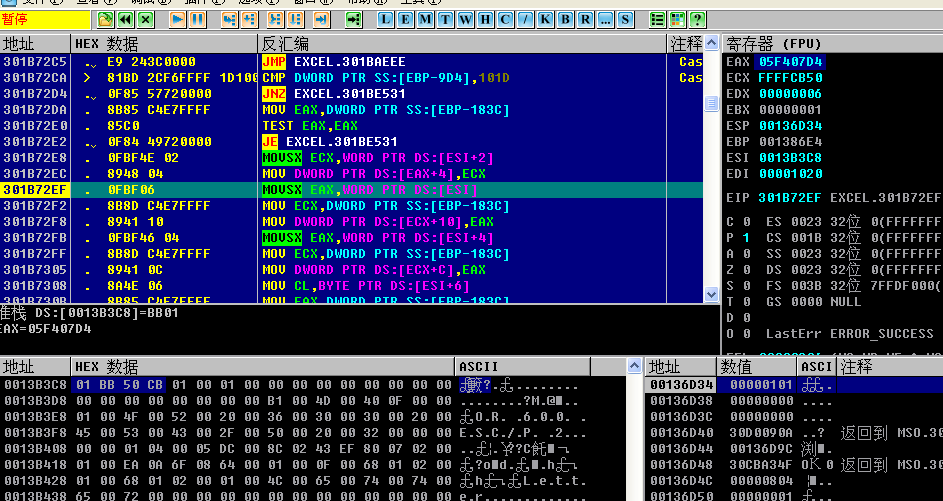Pause execution with the pause icon
This screenshot has width=943, height=501.
pyautogui.click(x=198, y=19)
